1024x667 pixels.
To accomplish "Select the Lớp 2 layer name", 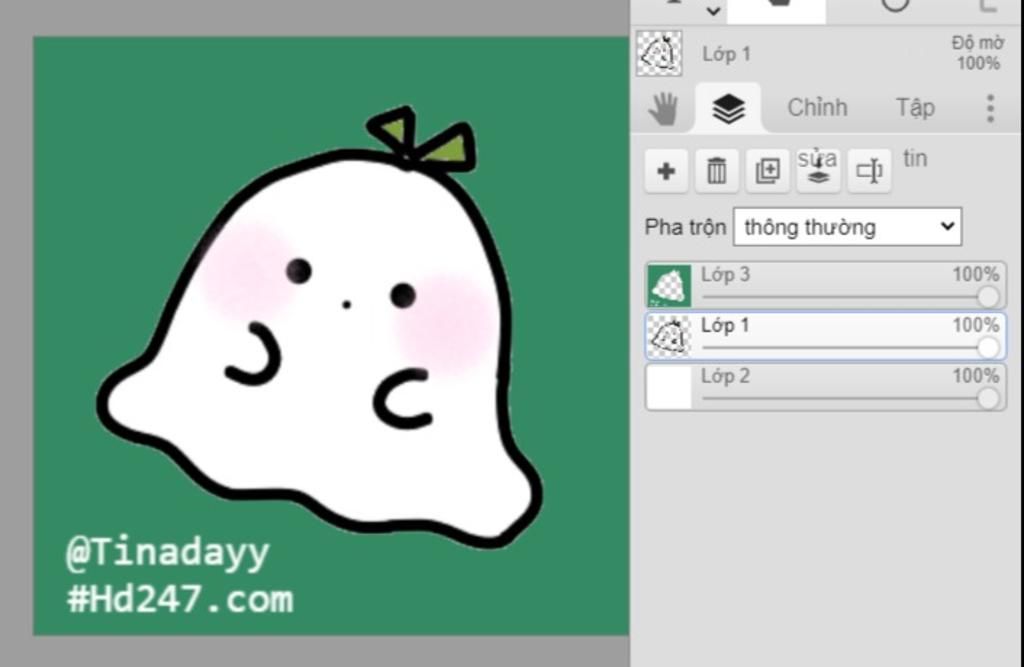I will coord(725,376).
